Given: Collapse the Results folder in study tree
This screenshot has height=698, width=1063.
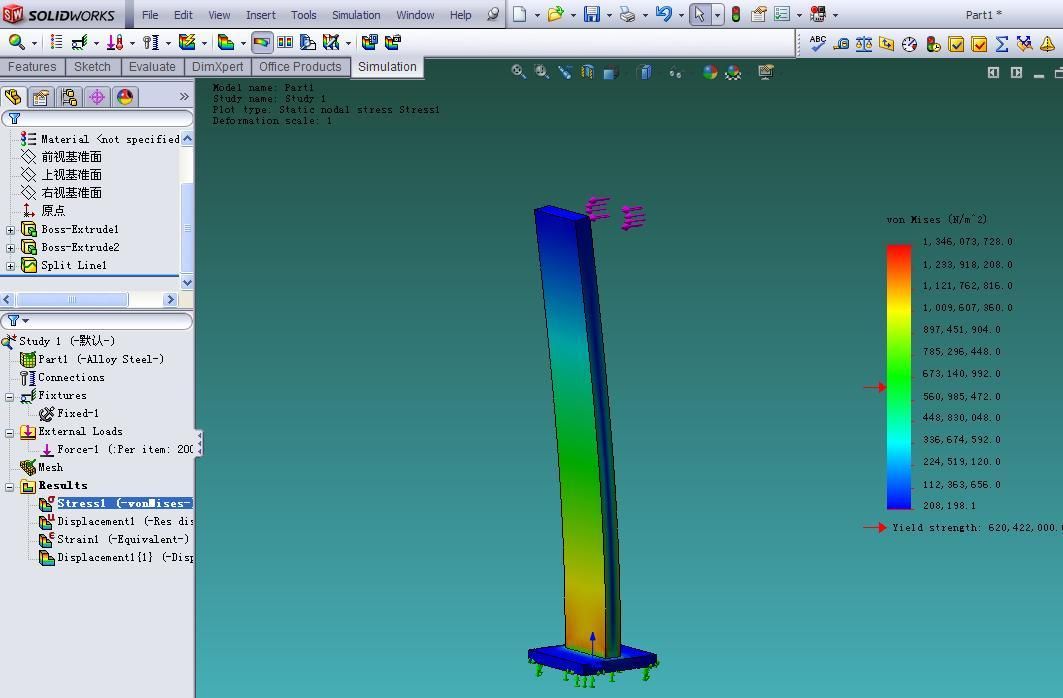Looking at the screenshot, I should [10, 487].
